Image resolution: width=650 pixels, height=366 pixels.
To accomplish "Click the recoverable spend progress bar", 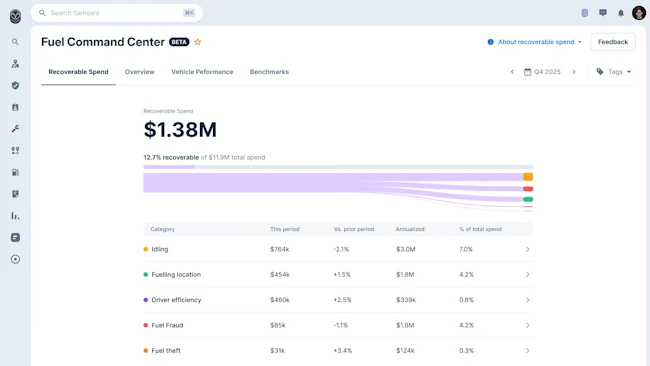I will (338, 167).
